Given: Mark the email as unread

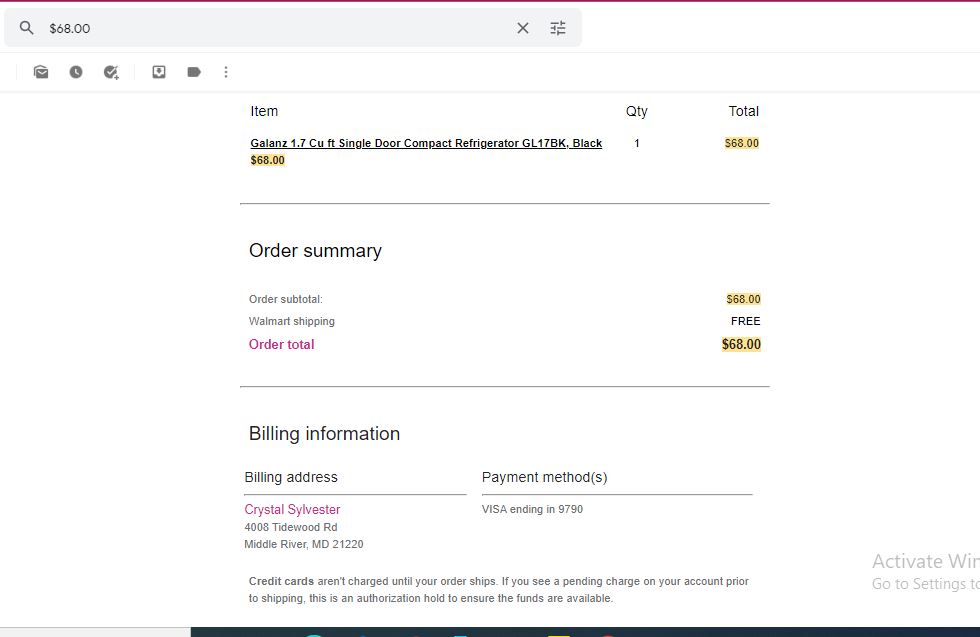Looking at the screenshot, I should pos(41,72).
